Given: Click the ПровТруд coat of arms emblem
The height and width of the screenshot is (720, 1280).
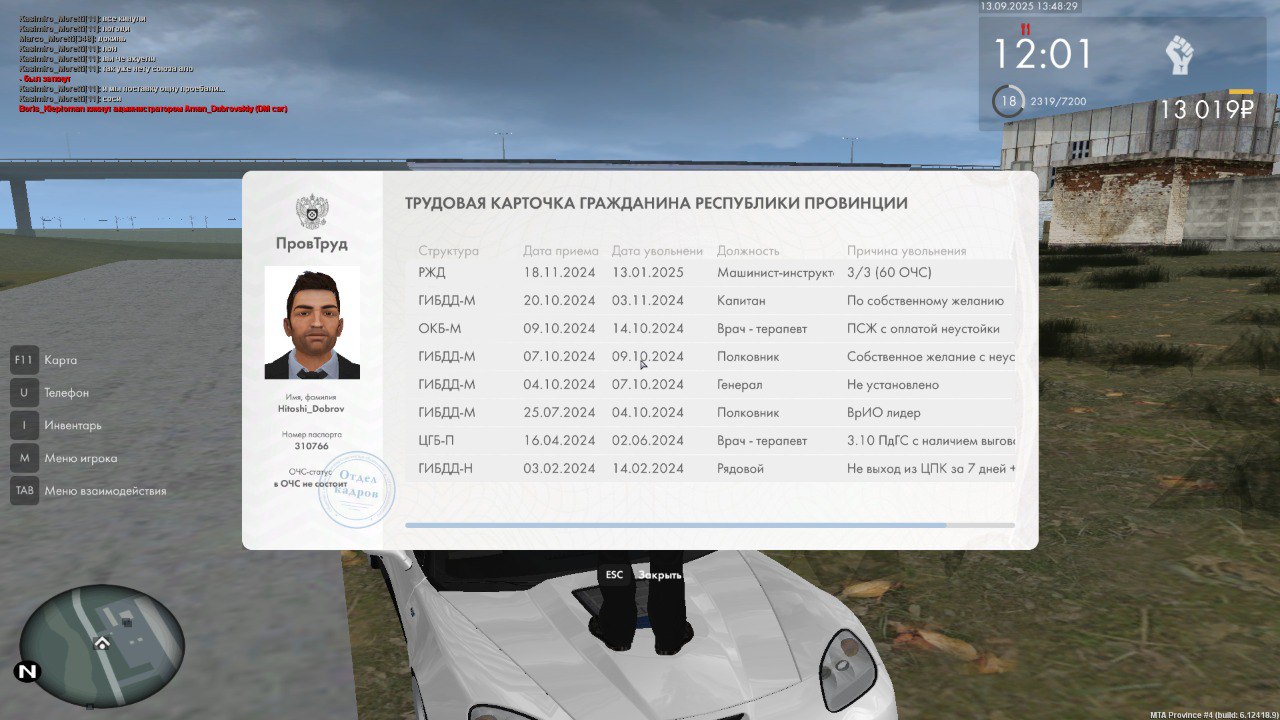Looking at the screenshot, I should click(x=312, y=212).
